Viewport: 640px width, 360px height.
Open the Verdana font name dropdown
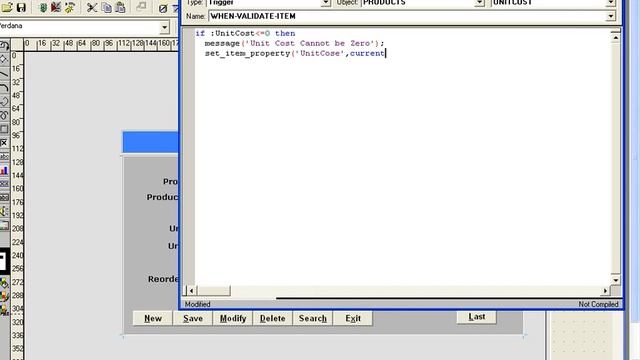coord(164,27)
